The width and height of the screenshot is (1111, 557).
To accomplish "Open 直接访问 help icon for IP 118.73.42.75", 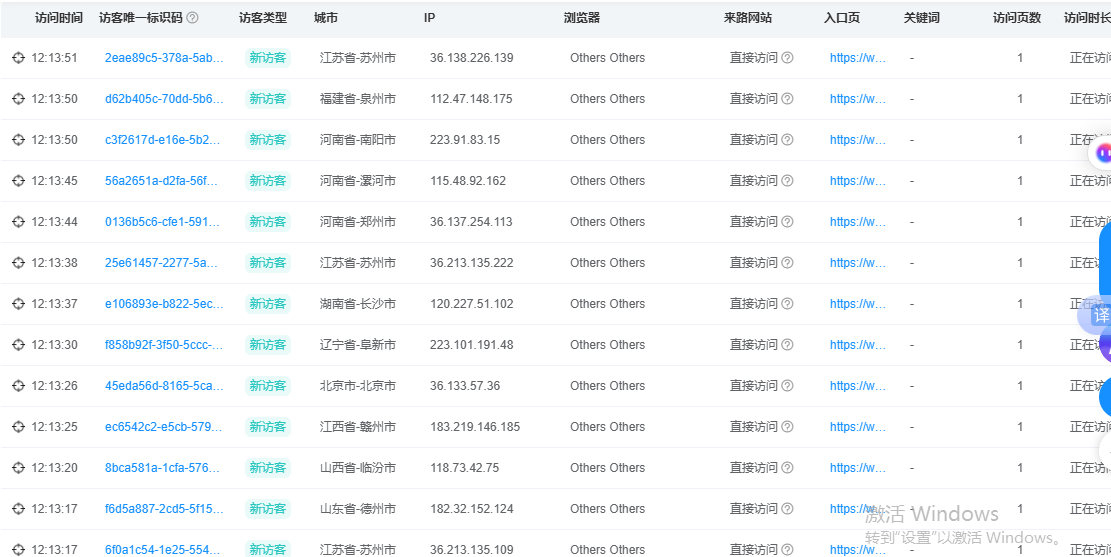I will 787,468.
